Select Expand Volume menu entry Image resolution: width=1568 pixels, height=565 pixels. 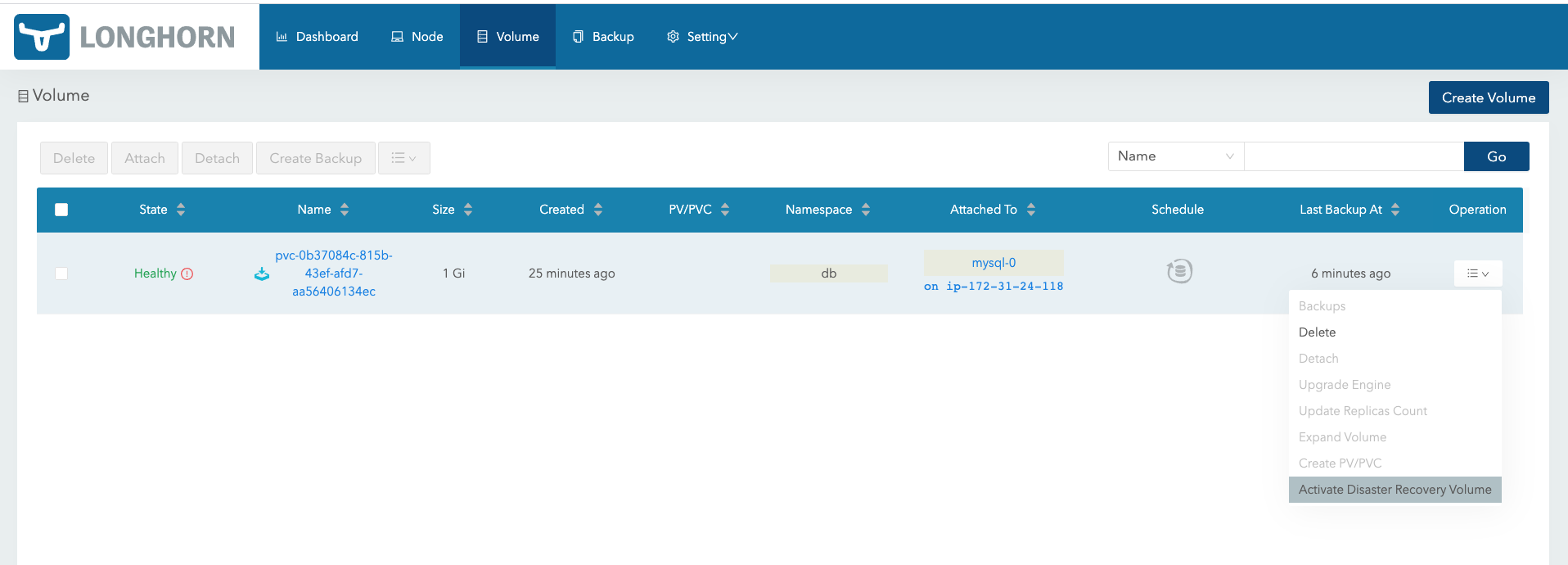(x=1395, y=437)
